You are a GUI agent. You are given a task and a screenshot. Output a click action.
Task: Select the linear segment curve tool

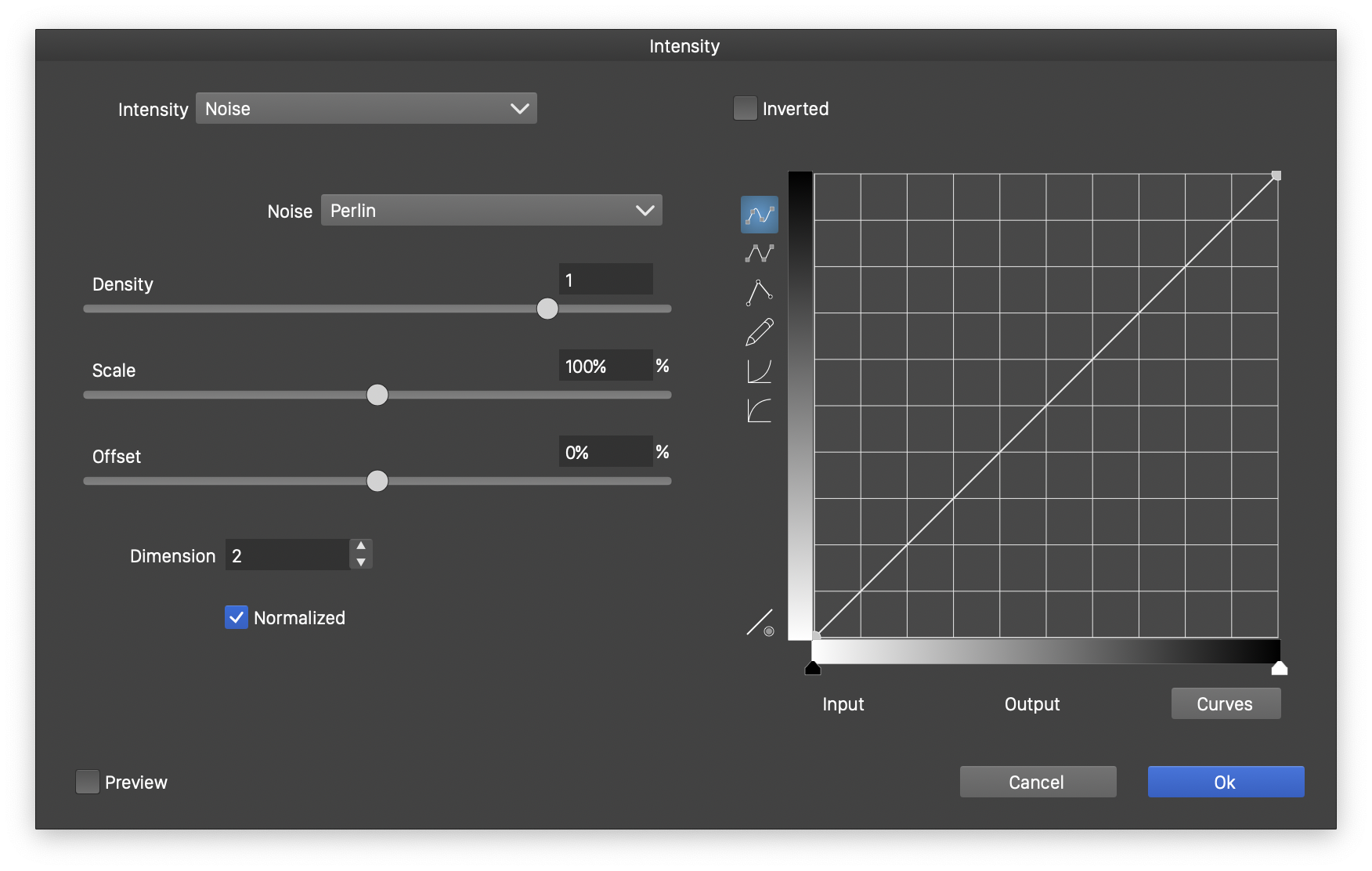(759, 253)
